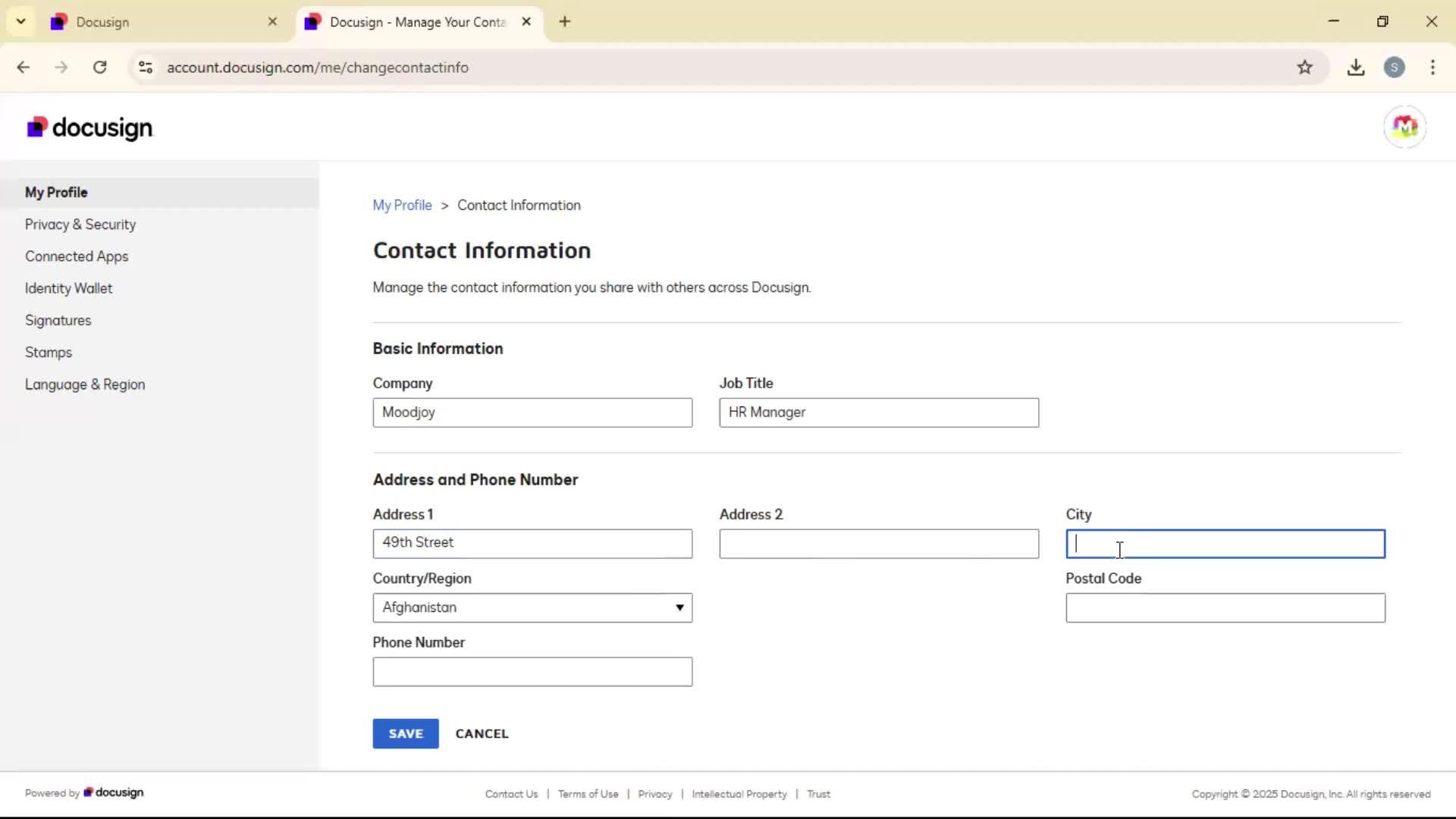Screen dimensions: 1456x819
Task: Go back with browser back arrow
Action: click(24, 67)
